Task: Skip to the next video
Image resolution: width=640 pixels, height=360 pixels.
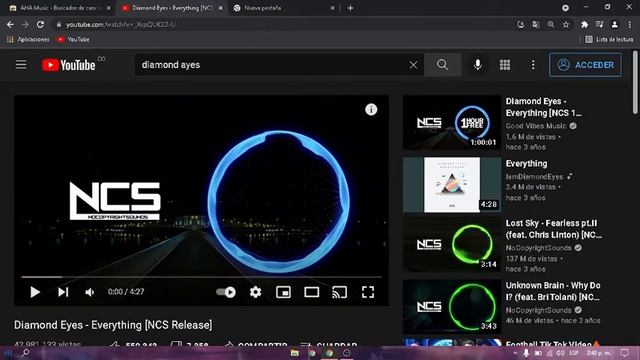Action: pos(63,292)
